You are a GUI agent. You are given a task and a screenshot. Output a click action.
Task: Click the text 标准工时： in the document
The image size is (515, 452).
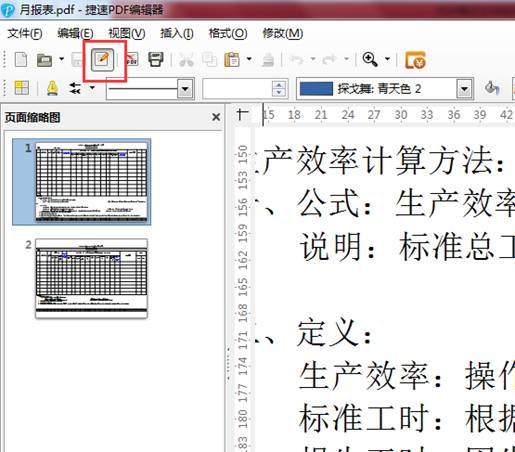click(370, 418)
